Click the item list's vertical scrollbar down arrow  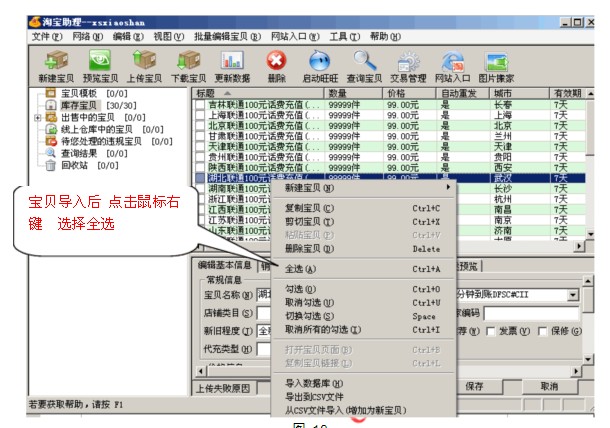pos(591,234)
